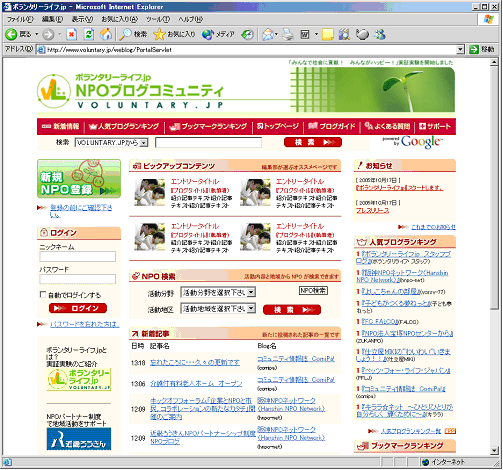Go to the Home page icon

point(106,34)
